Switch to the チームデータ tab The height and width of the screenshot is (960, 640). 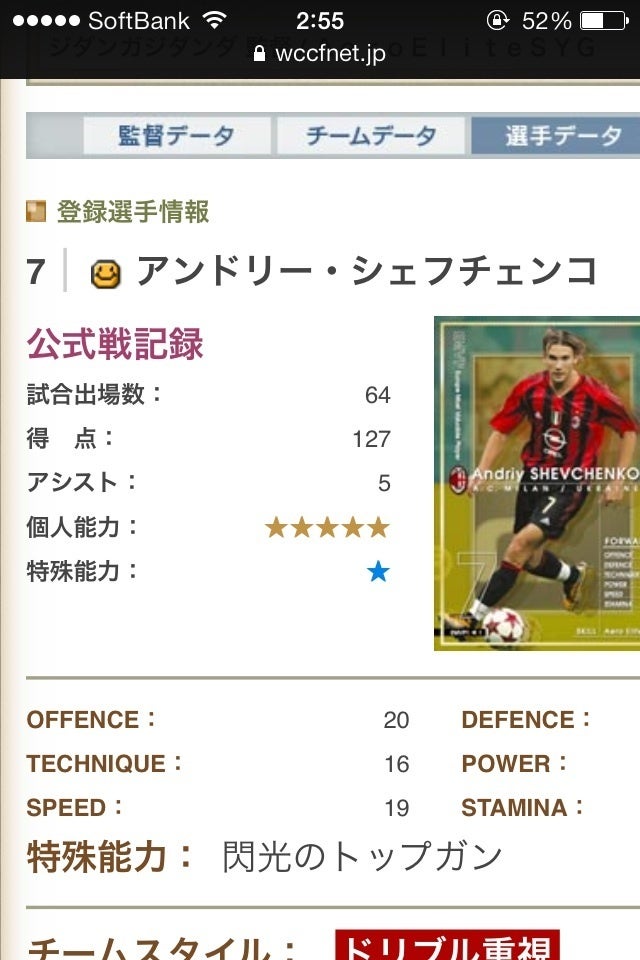pos(370,136)
